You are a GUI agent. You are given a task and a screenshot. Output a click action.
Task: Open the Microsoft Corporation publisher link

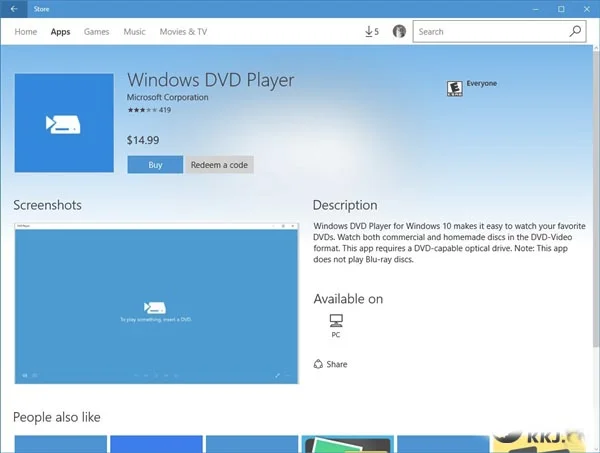(168, 98)
